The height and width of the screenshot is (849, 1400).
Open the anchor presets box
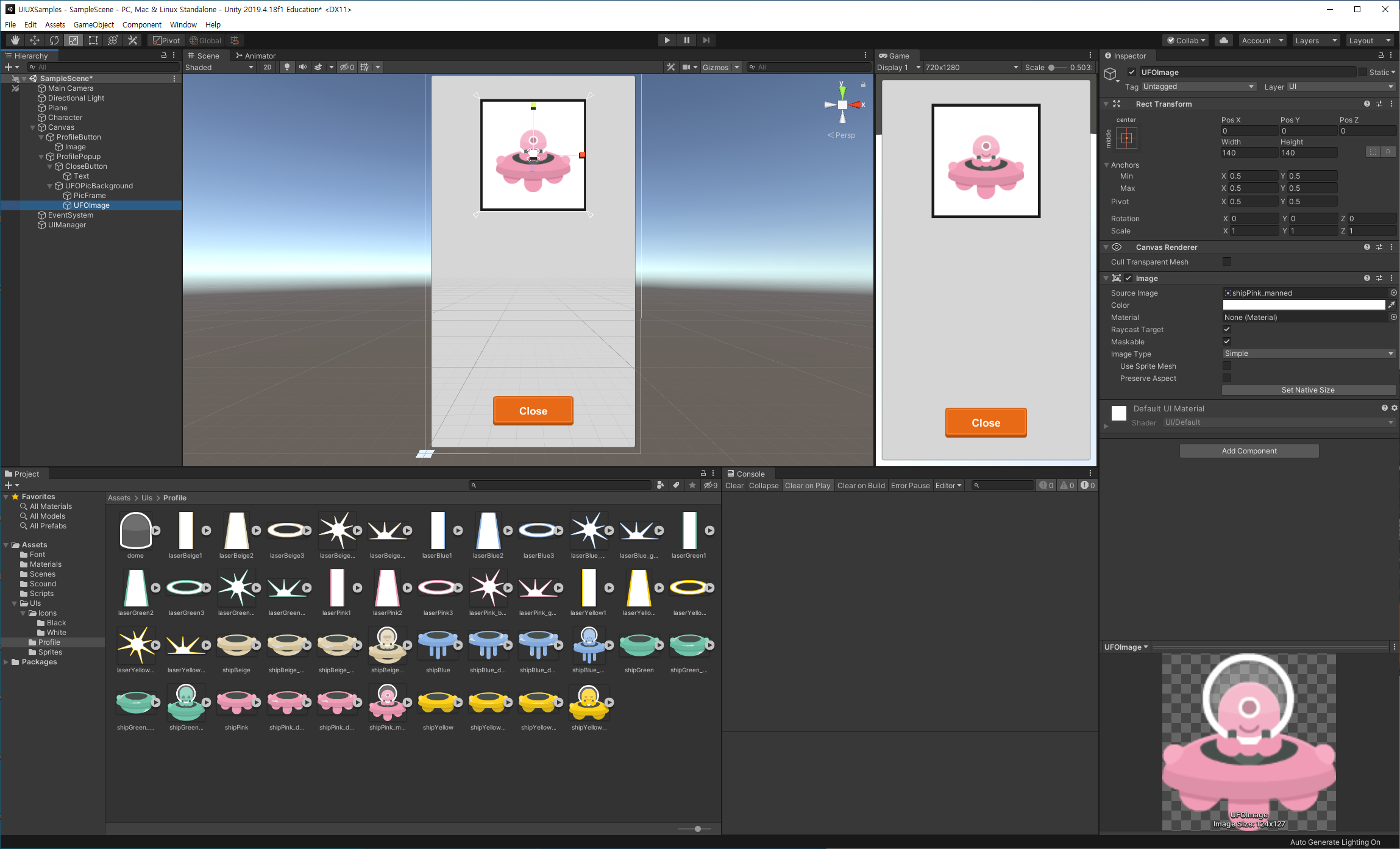pos(1126,138)
